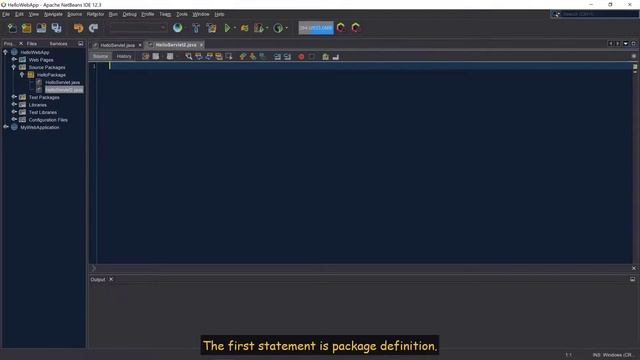Collapse the HelloWebApp project node
Screen dimensions: 640x360
pyautogui.click(x=5, y=52)
